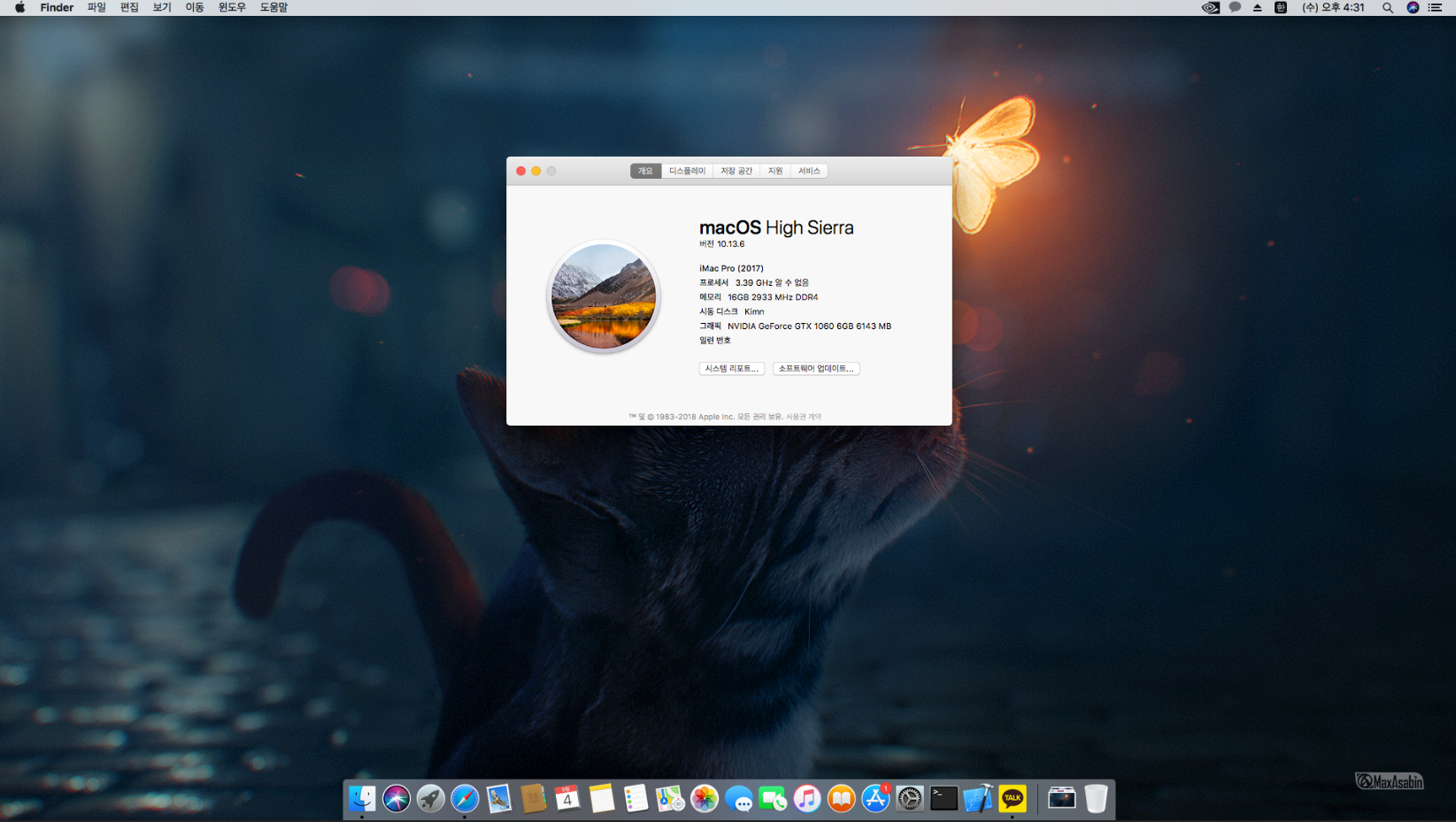Click menu bar clock showing 오후 4:31

1333,7
